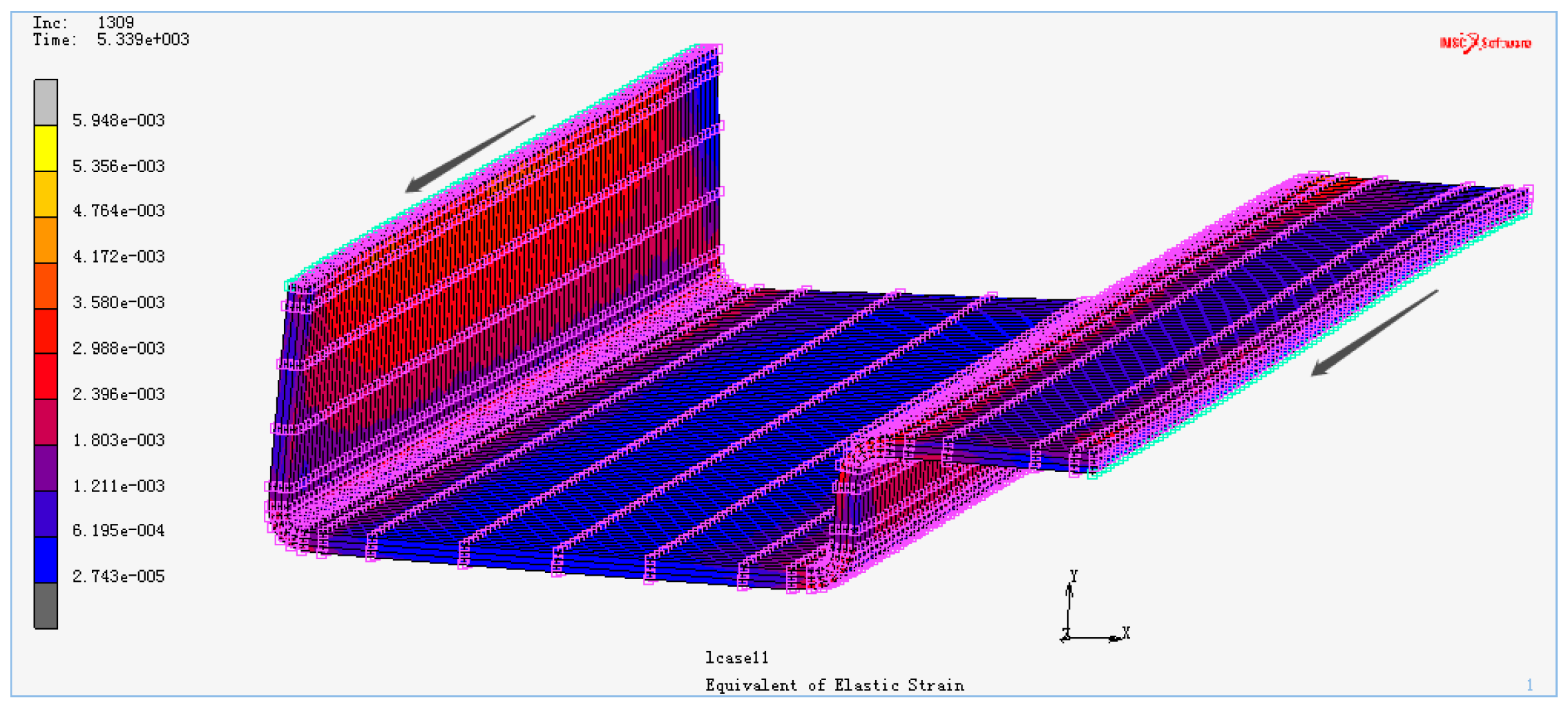Select the yellow band in the strain legend
Image resolution: width=1568 pixels, height=707 pixels.
[x=46, y=148]
